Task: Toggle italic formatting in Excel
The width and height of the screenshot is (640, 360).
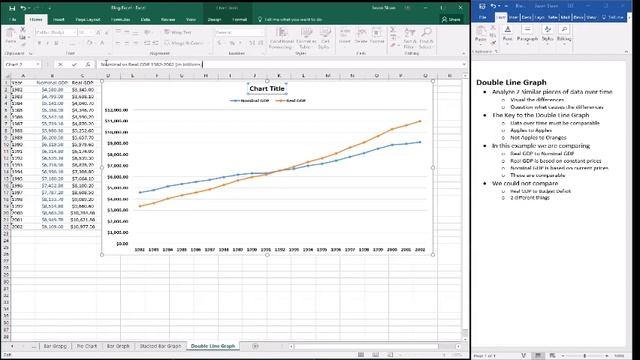Action: click(x=47, y=43)
